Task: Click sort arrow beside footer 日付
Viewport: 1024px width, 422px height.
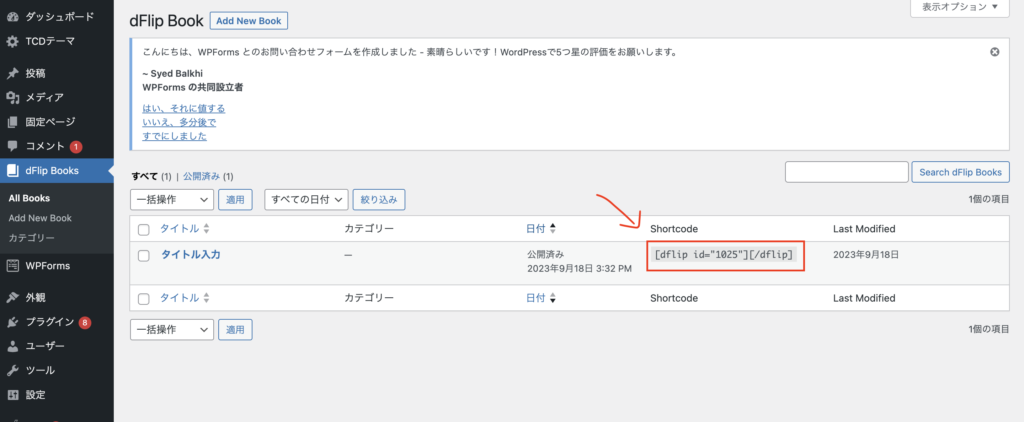Action: 552,298
